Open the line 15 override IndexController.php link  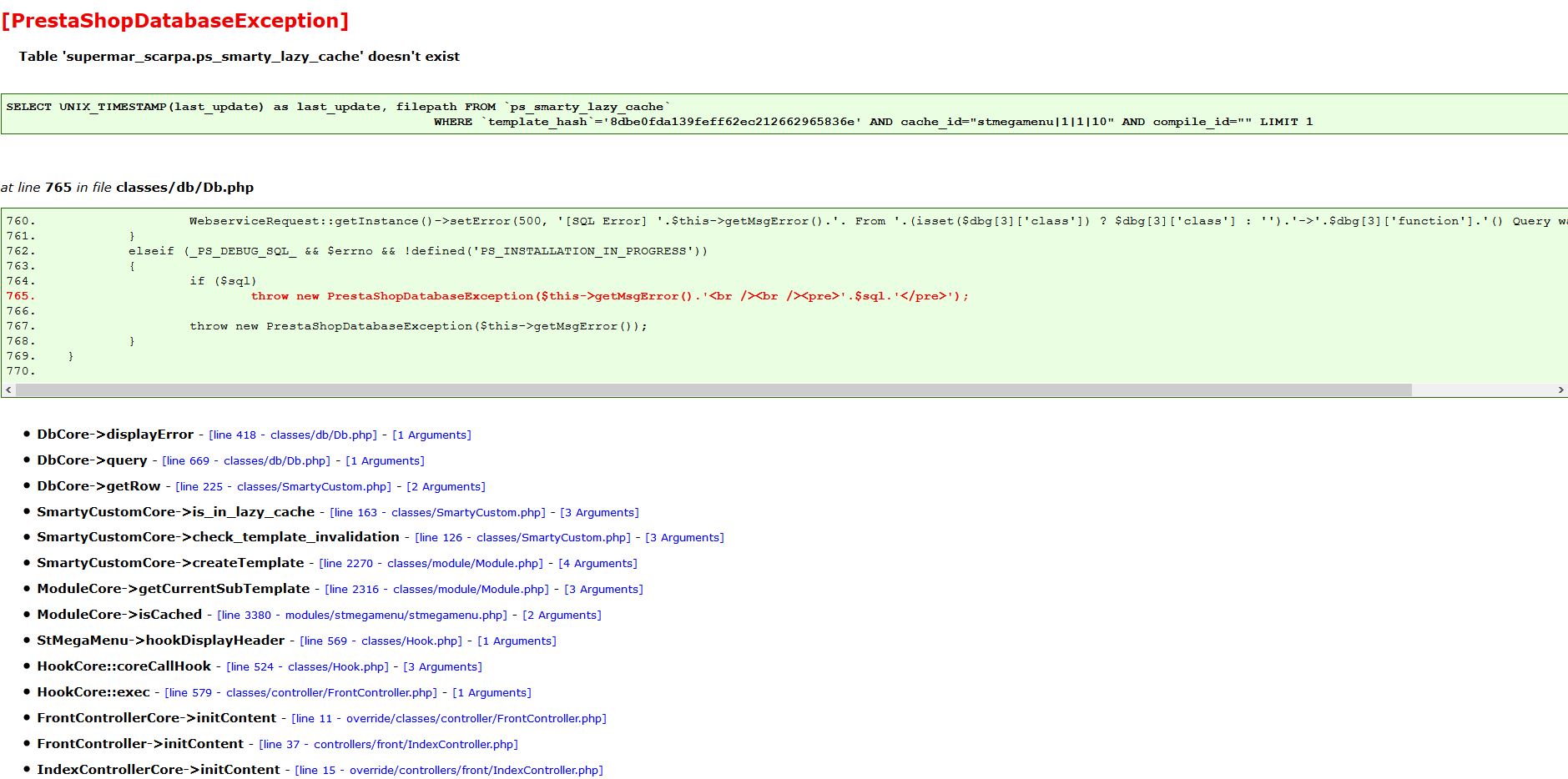[449, 771]
